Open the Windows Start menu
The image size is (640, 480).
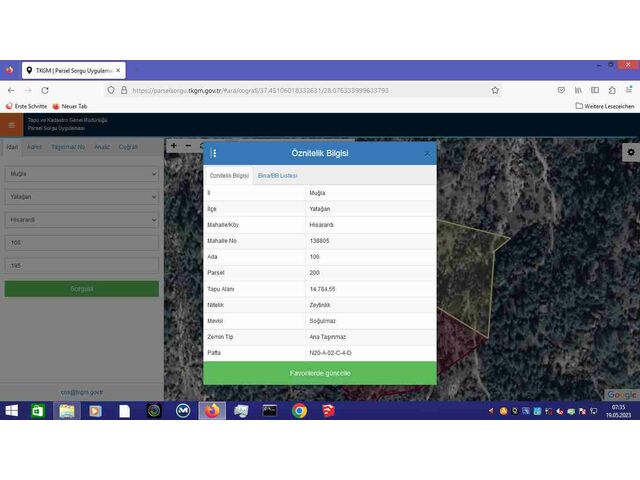(12, 410)
